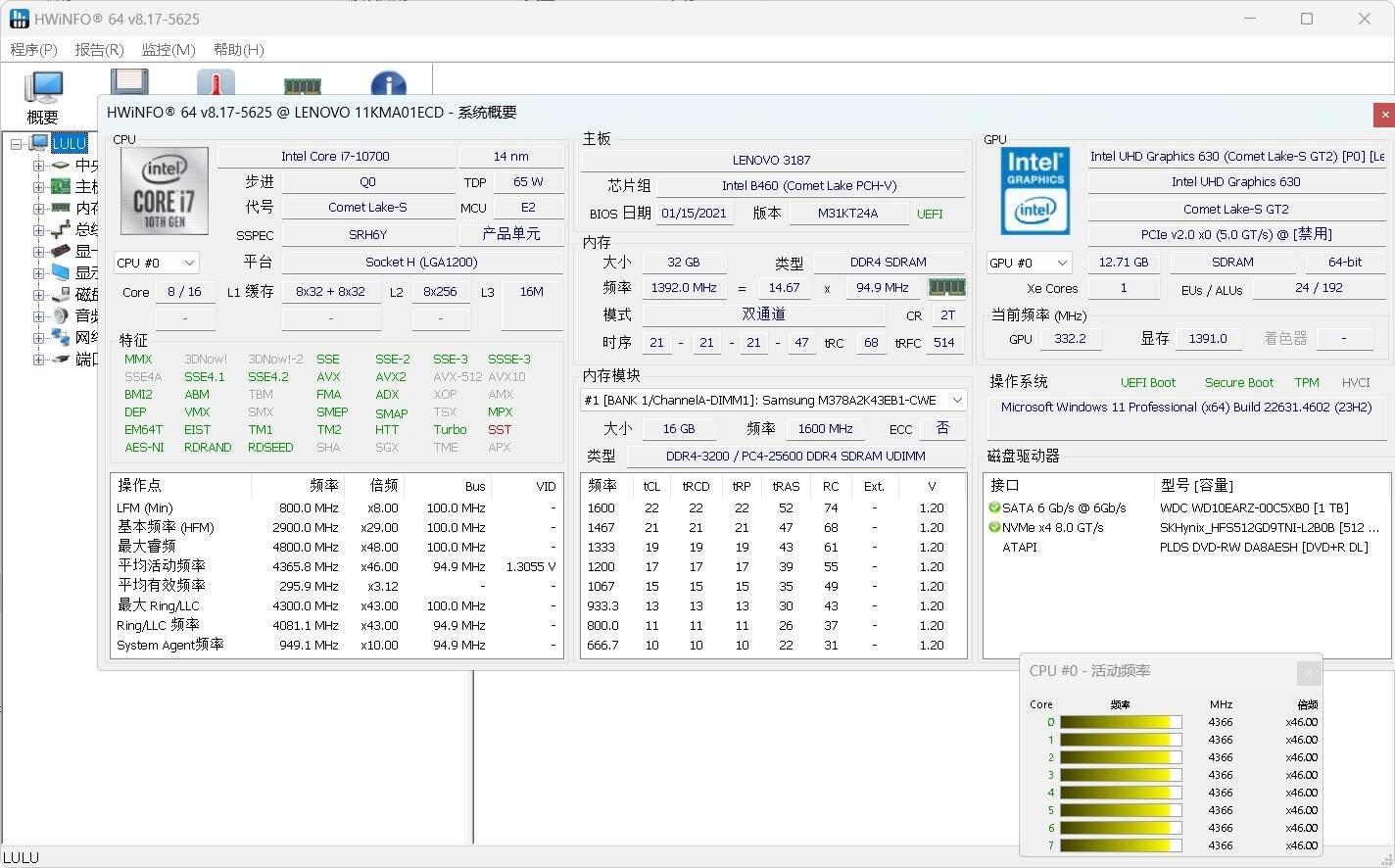
Task: Select the graphics card icon in the tree
Action: coord(61,251)
